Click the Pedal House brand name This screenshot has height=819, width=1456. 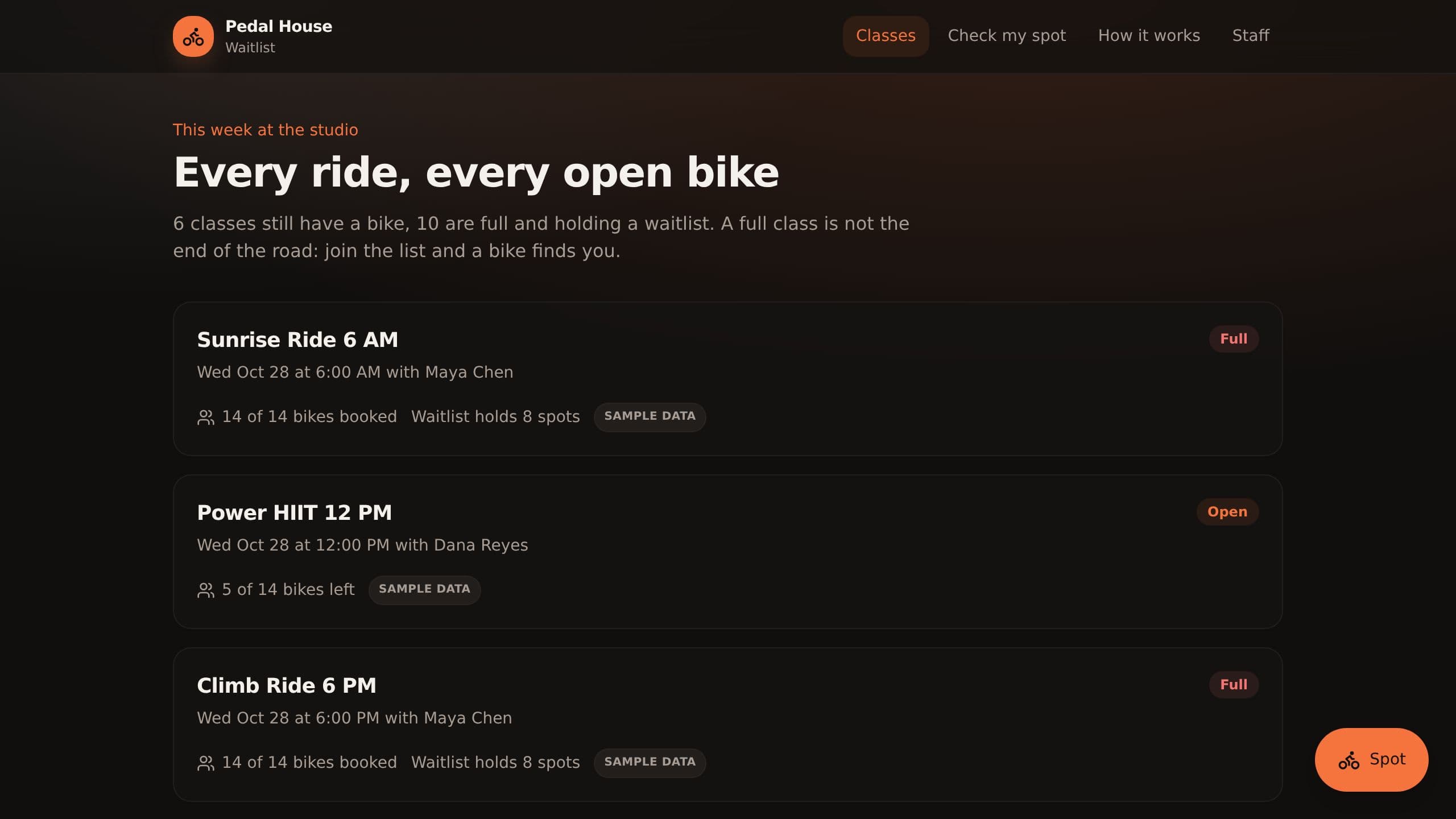[279, 26]
